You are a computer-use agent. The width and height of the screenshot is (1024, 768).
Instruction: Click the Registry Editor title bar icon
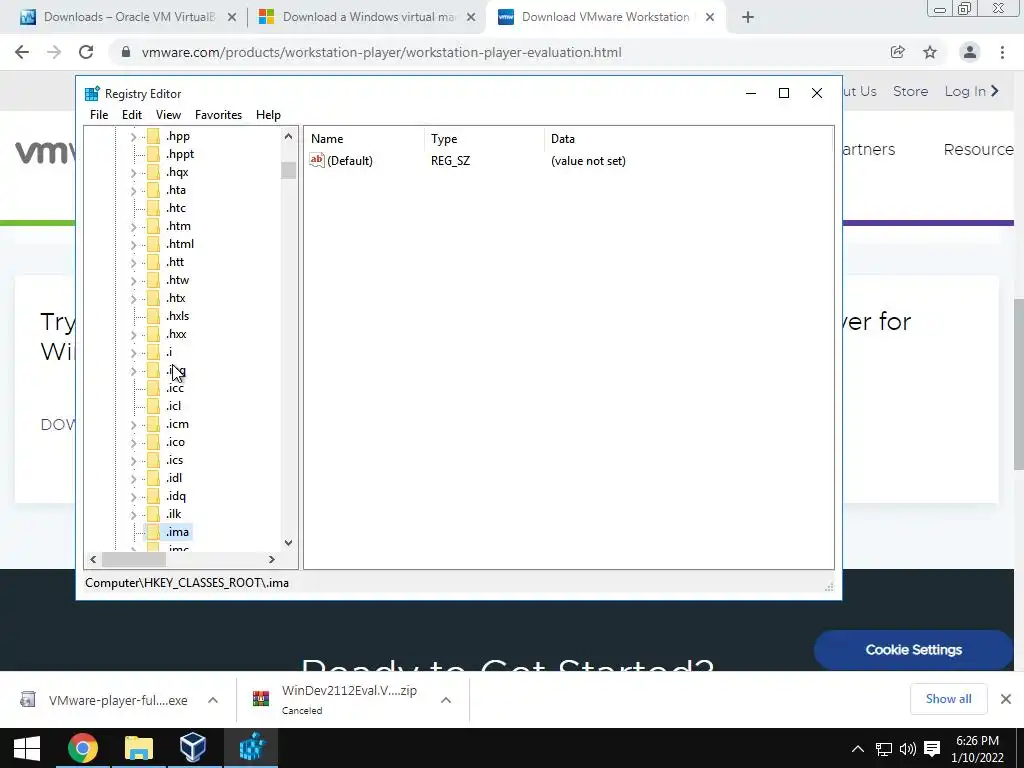(x=92, y=93)
